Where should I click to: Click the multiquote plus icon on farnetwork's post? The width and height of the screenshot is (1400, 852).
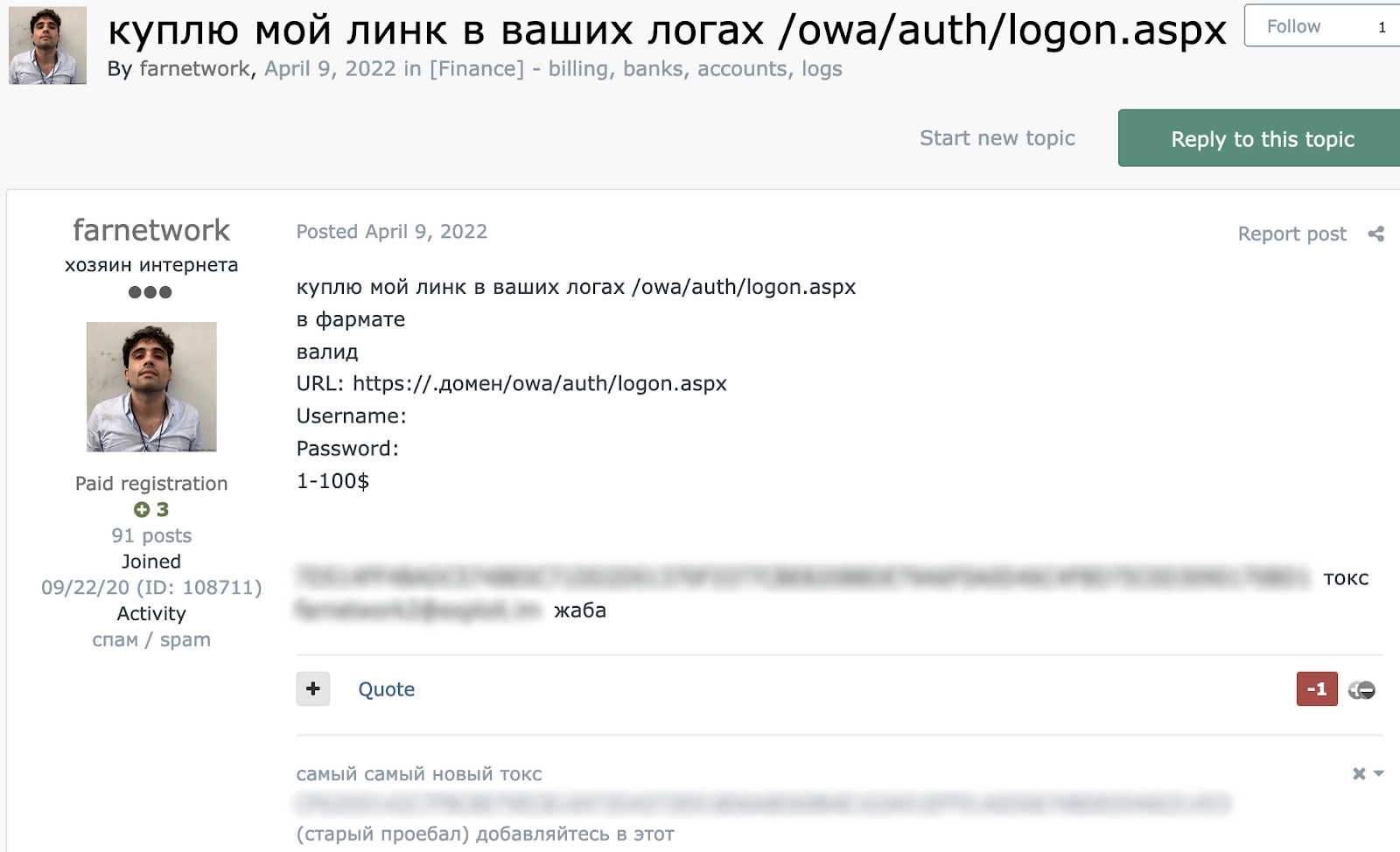[312, 689]
